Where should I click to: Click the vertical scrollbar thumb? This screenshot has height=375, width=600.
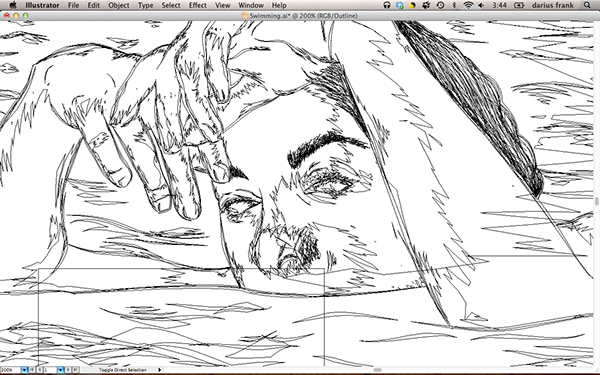(597, 201)
